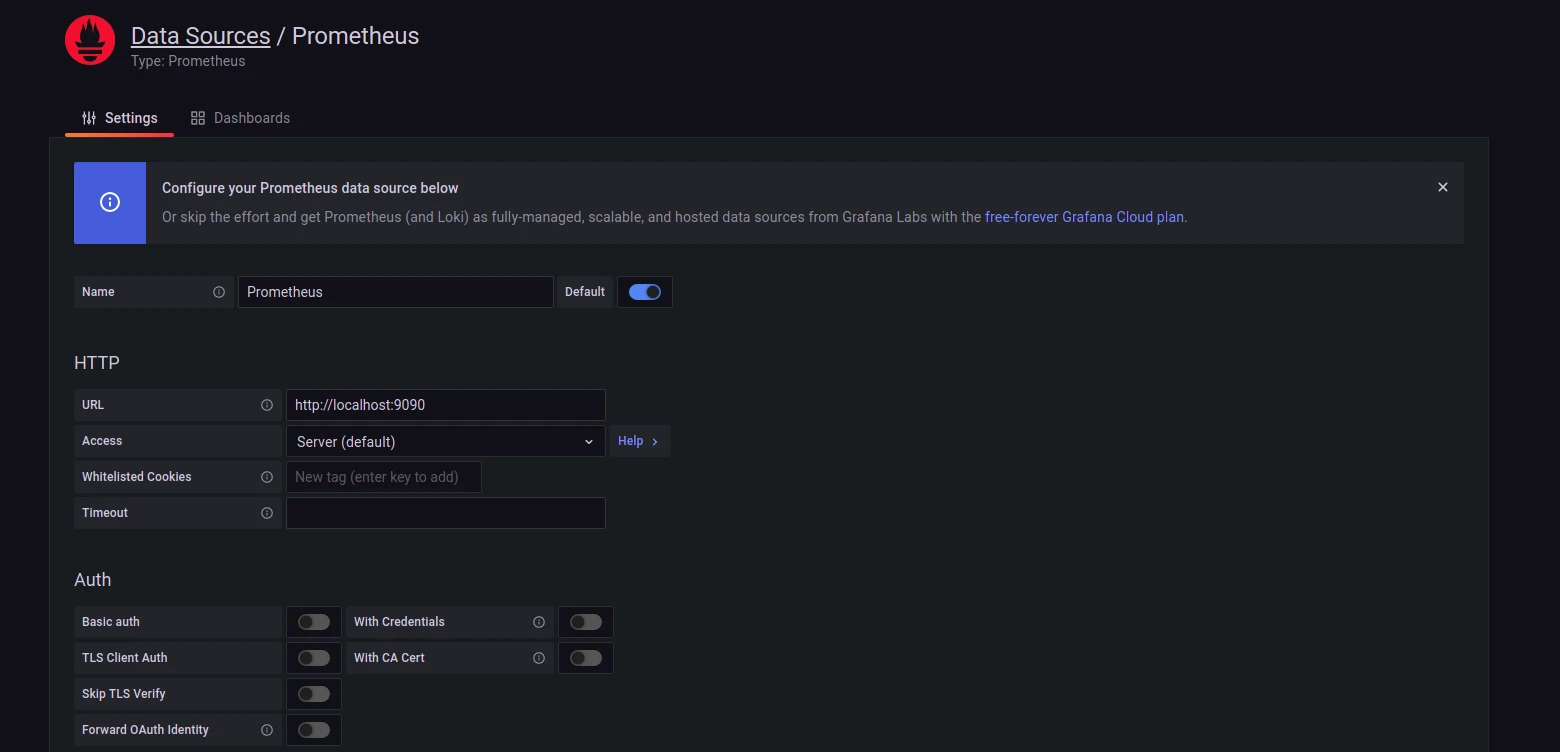Open the Access mode dropdown
The width and height of the screenshot is (1560, 752).
click(445, 440)
